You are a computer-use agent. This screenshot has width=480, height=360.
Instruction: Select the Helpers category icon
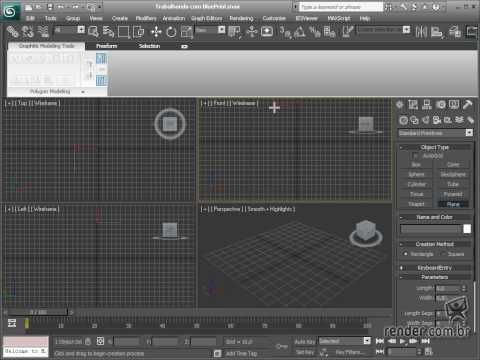(x=448, y=120)
